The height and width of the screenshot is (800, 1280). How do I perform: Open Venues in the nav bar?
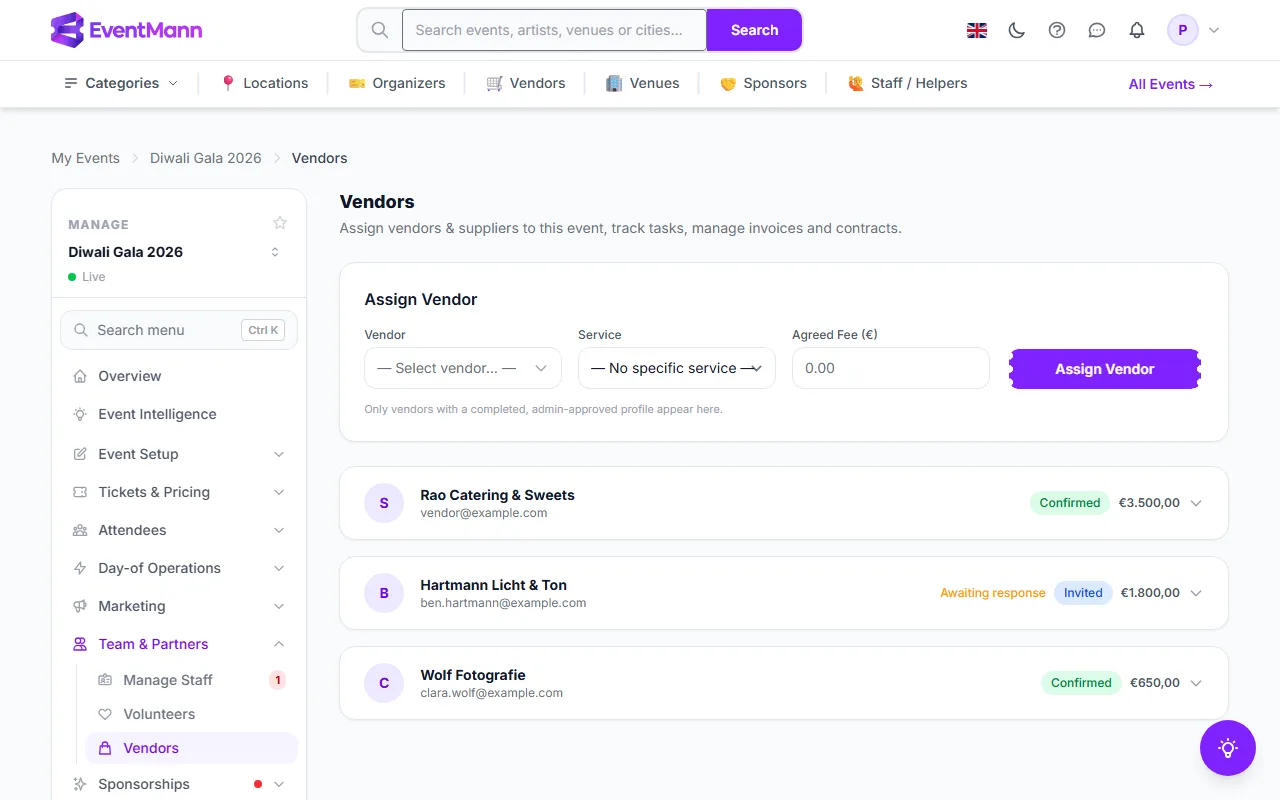[x=643, y=83]
